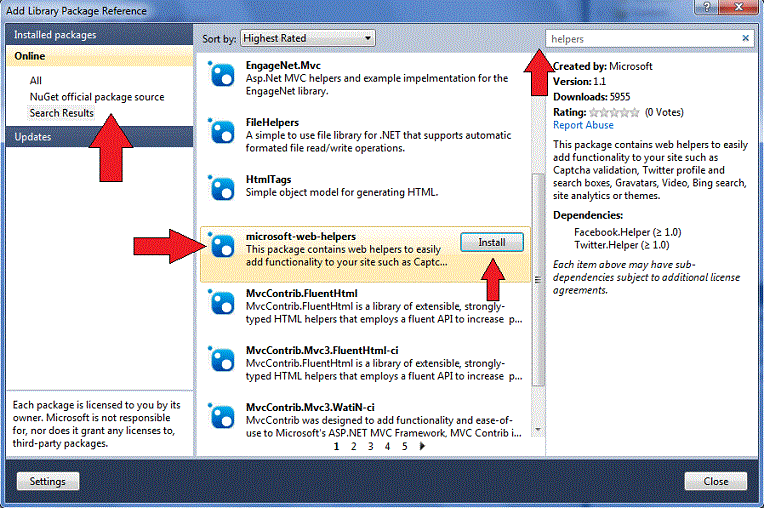Select the MvcContrib.Mvc3.WatiN-ci package title

(x=310, y=407)
